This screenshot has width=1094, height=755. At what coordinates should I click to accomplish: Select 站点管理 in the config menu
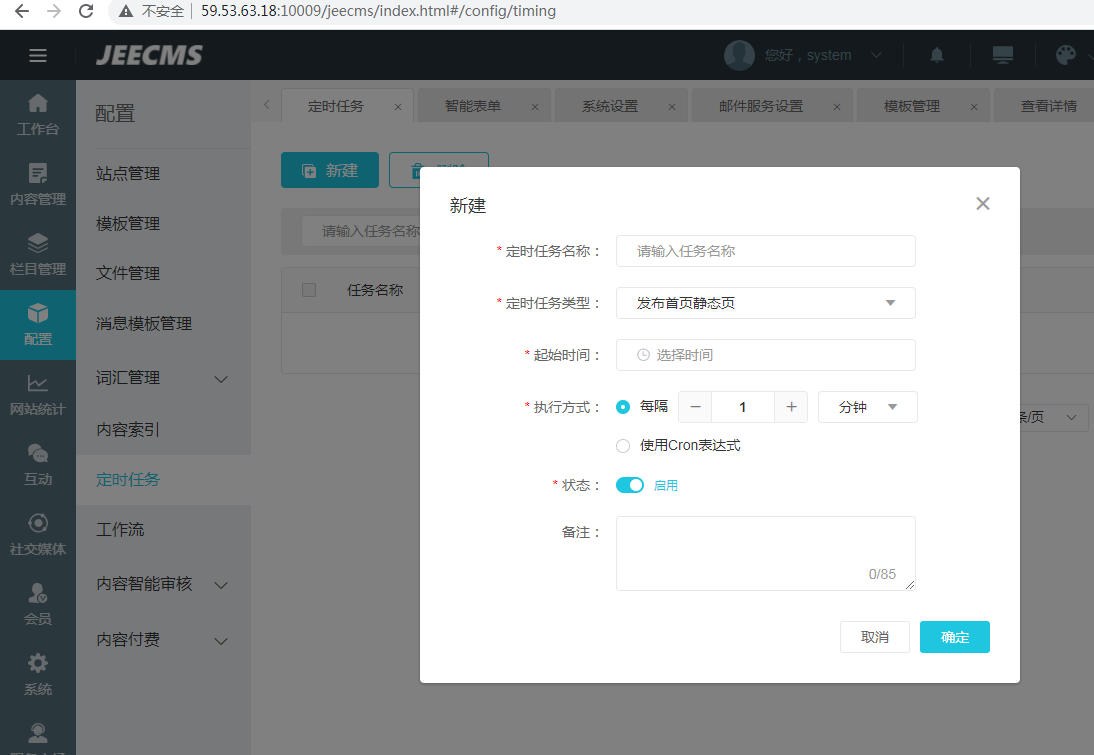[128, 174]
